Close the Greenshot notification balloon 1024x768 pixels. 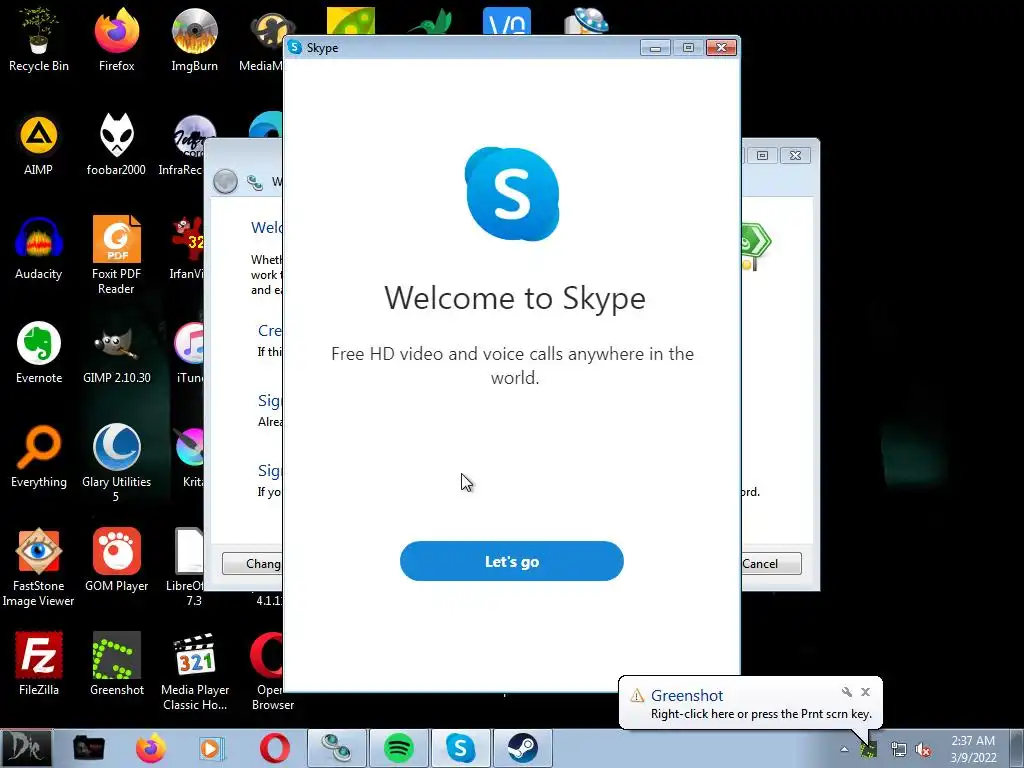point(865,692)
